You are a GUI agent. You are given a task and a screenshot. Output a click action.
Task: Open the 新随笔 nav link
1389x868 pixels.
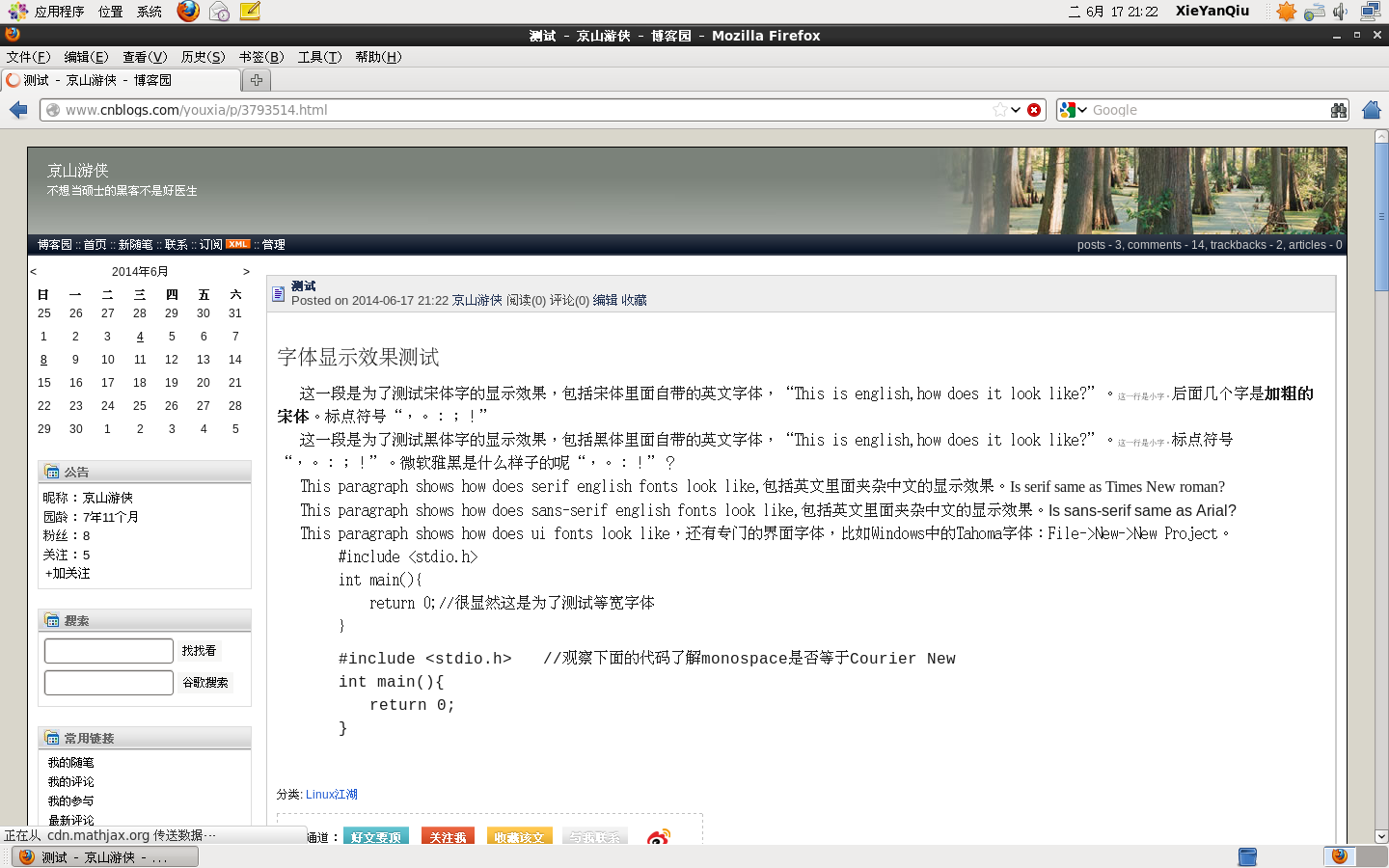136,245
